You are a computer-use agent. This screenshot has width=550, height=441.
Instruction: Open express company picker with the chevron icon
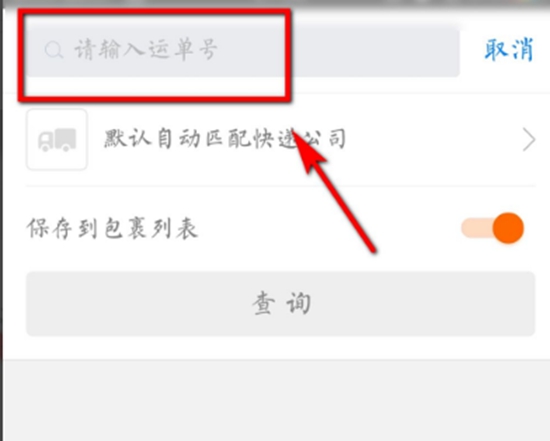pyautogui.click(x=529, y=139)
